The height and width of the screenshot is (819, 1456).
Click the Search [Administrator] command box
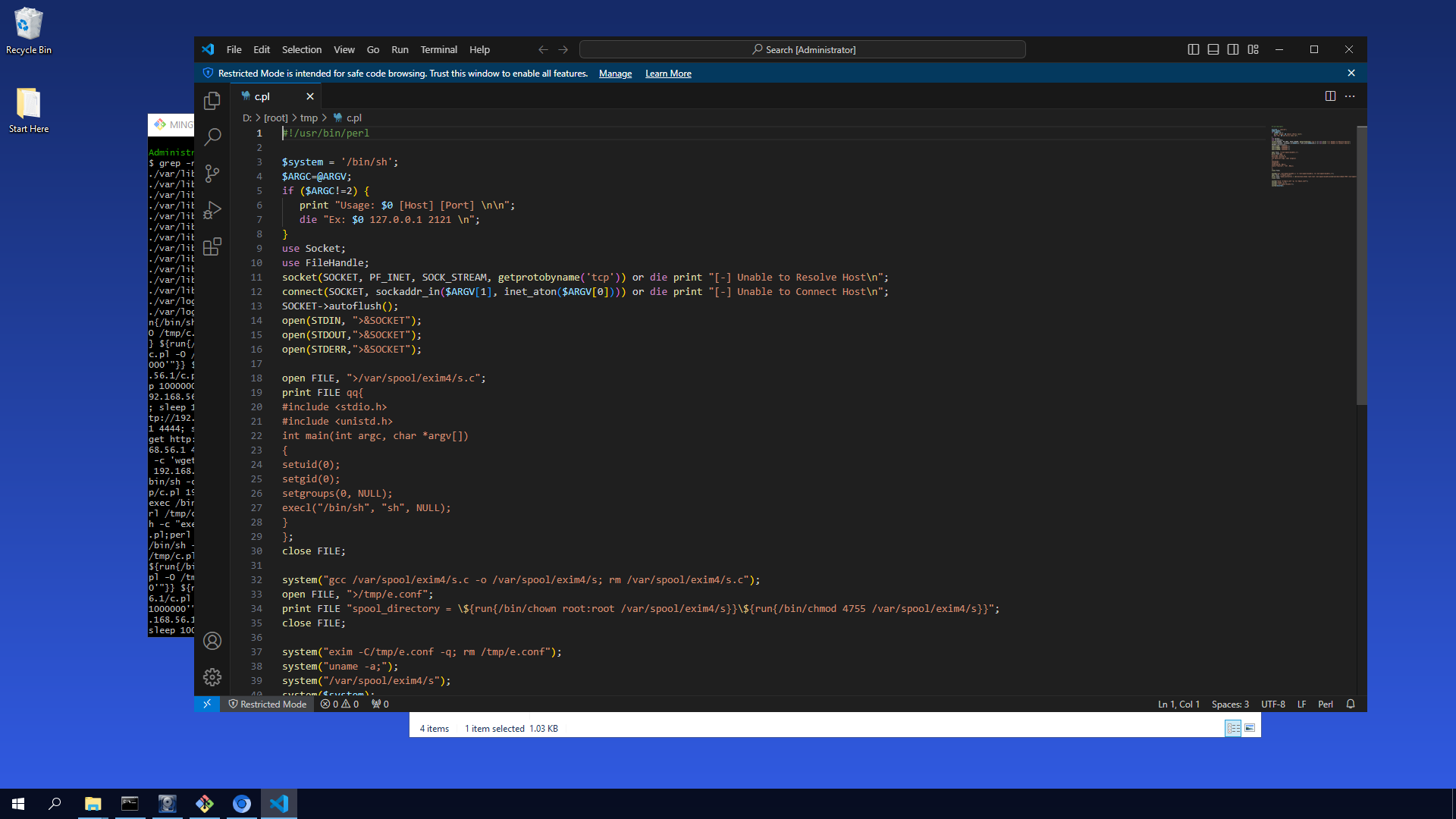click(802, 49)
